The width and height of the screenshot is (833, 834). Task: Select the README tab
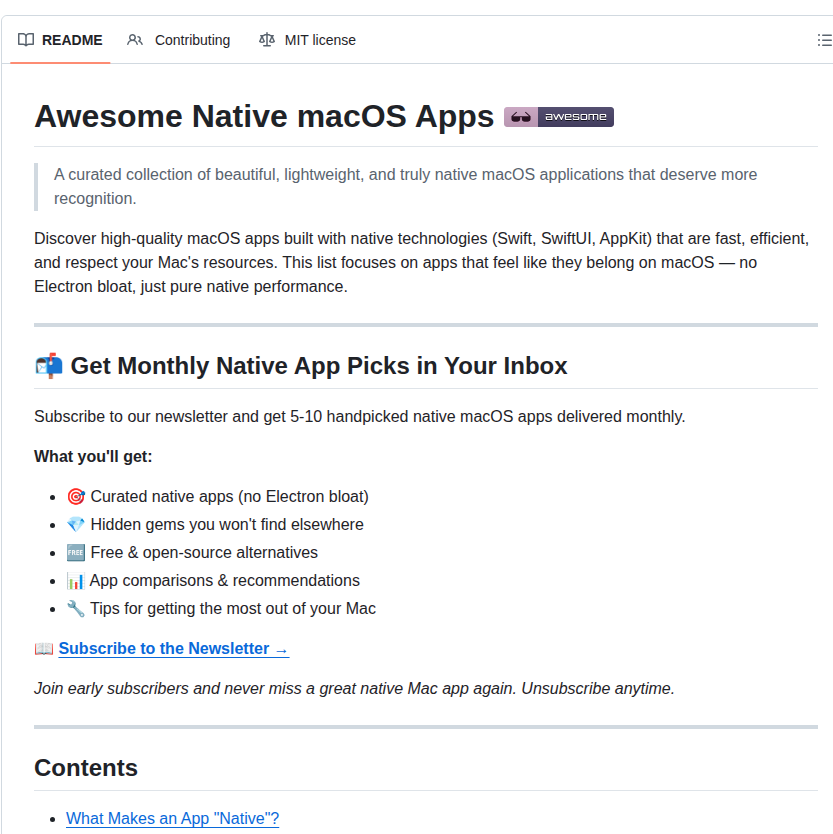71,40
